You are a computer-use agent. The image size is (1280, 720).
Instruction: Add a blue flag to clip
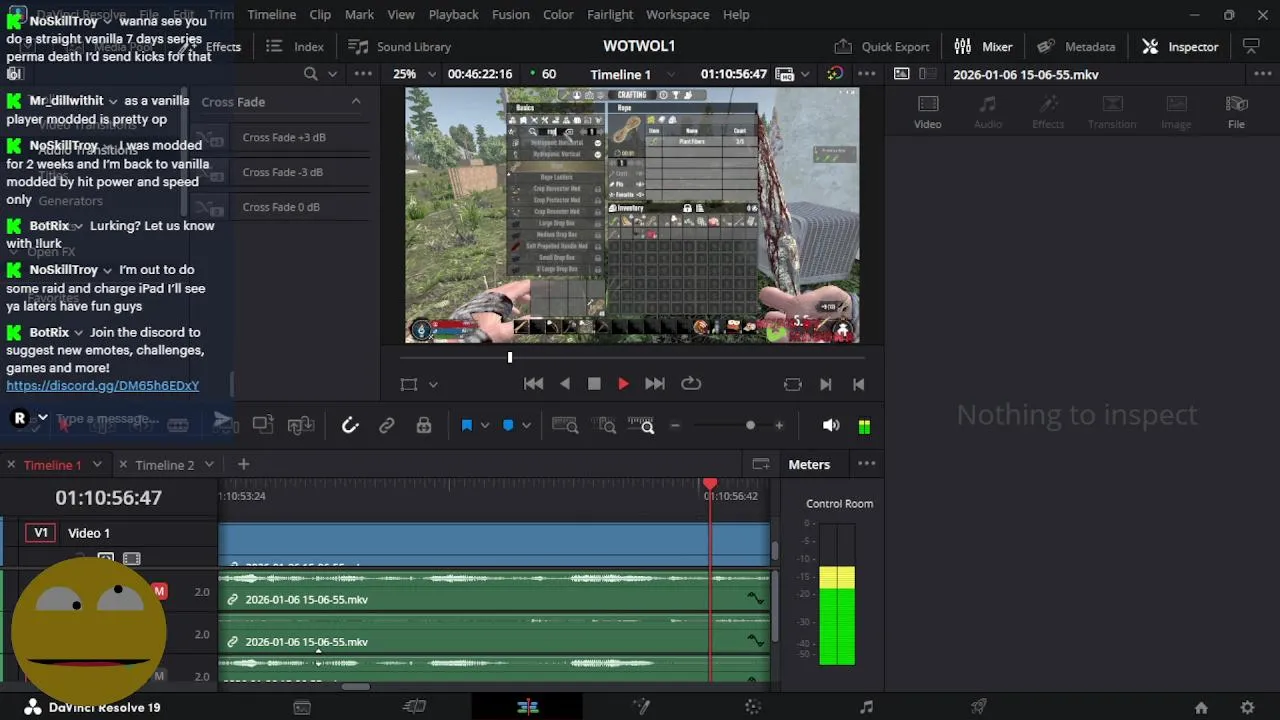(x=466, y=426)
